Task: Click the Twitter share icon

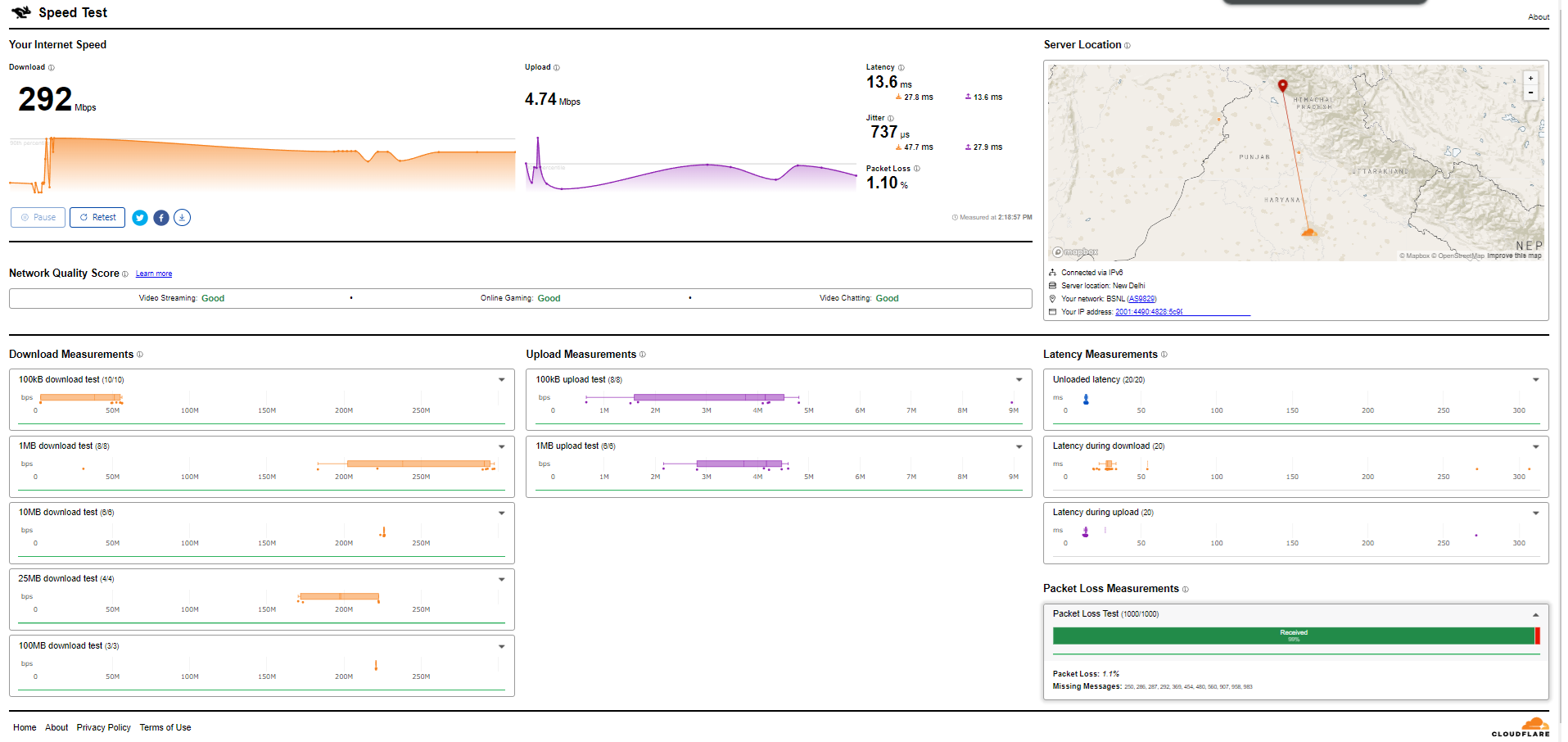Action: [x=140, y=218]
